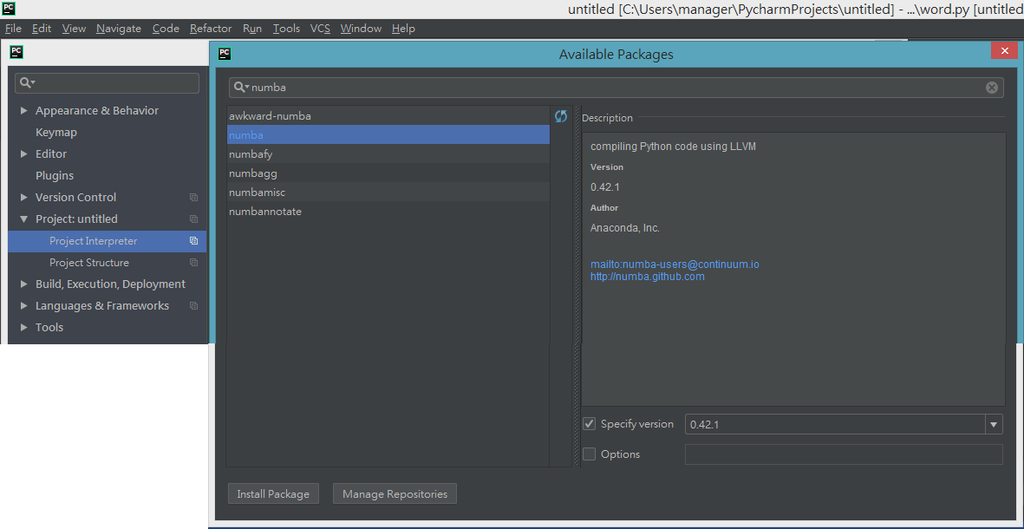Click project-level icon beside Project Structure
1024x529 pixels.
click(193, 263)
